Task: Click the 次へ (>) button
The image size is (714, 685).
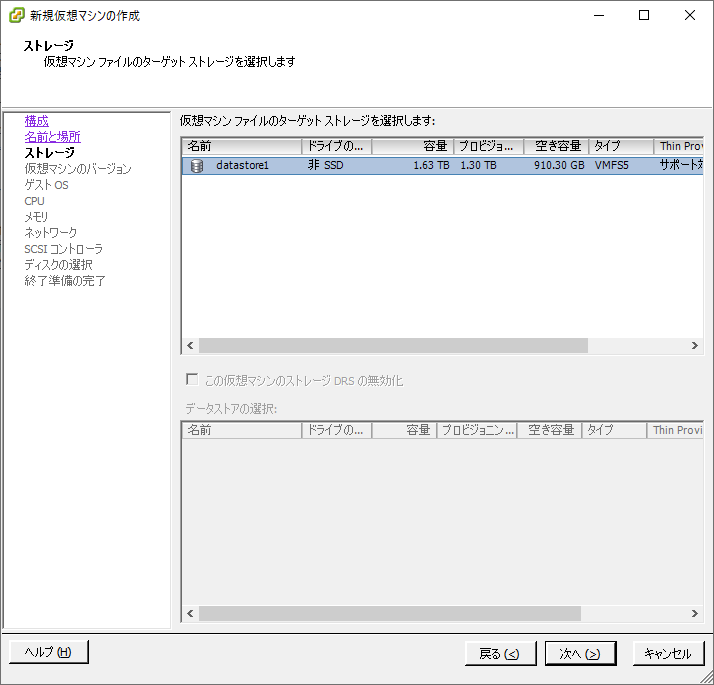Action: pyautogui.click(x=580, y=654)
